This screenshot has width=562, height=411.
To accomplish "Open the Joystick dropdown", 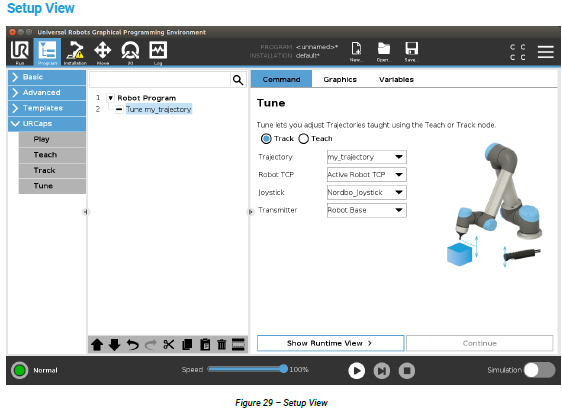I will 367,192.
